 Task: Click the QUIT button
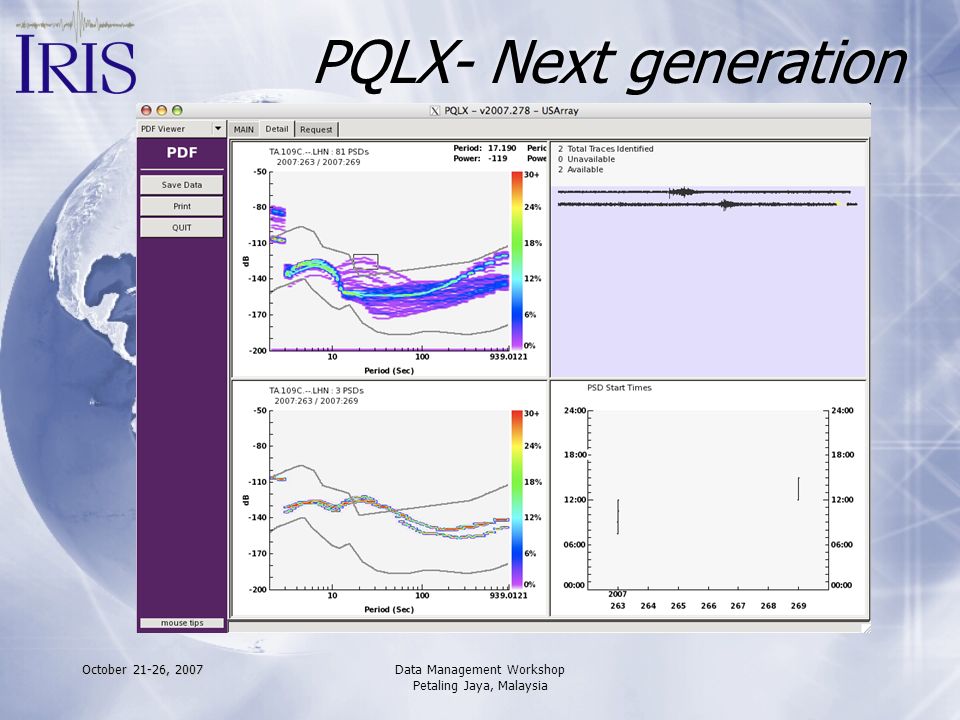(182, 228)
